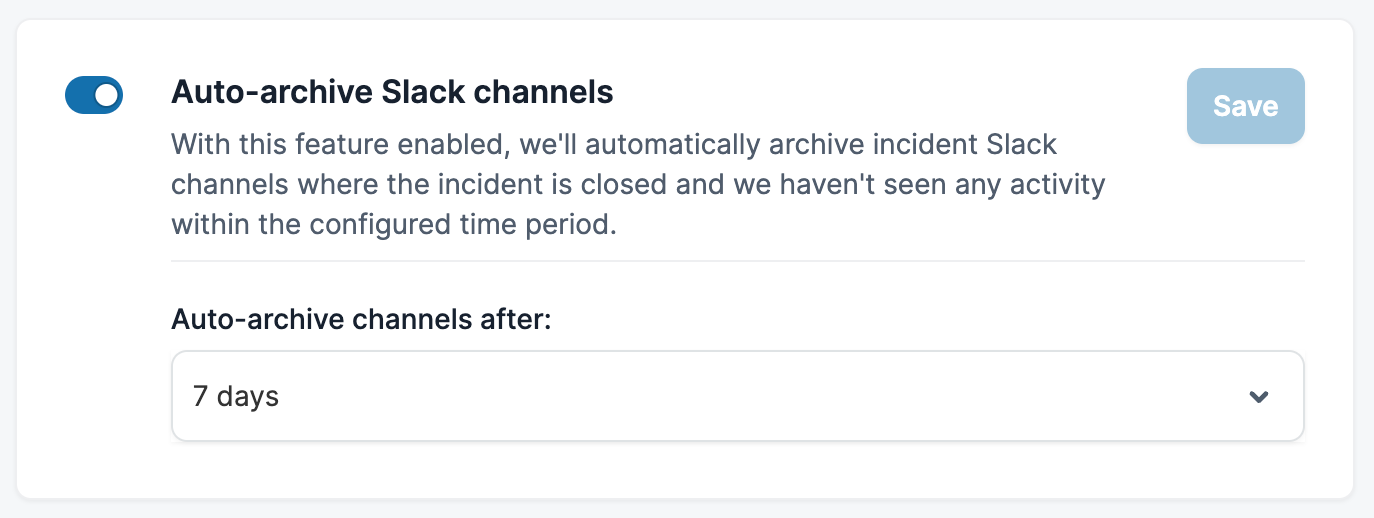Screen dimensions: 1374x518
Task: Click the white knob of the toggle switch
Action: 107,95
